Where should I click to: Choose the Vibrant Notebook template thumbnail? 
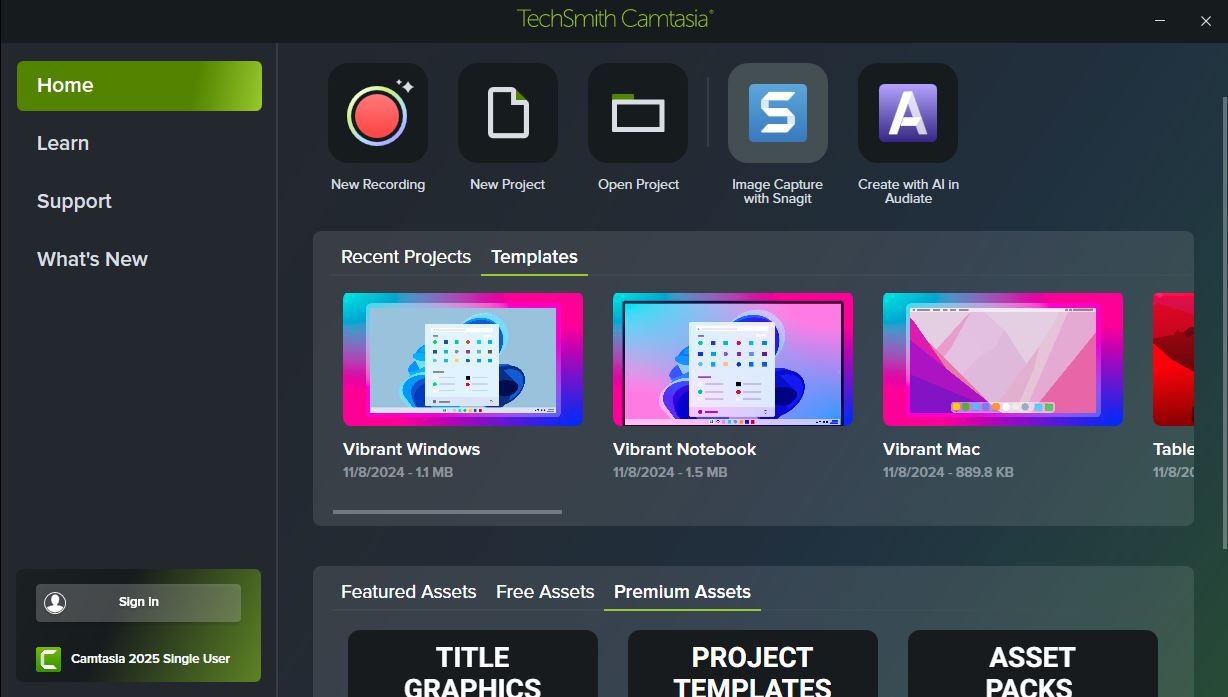pos(732,359)
